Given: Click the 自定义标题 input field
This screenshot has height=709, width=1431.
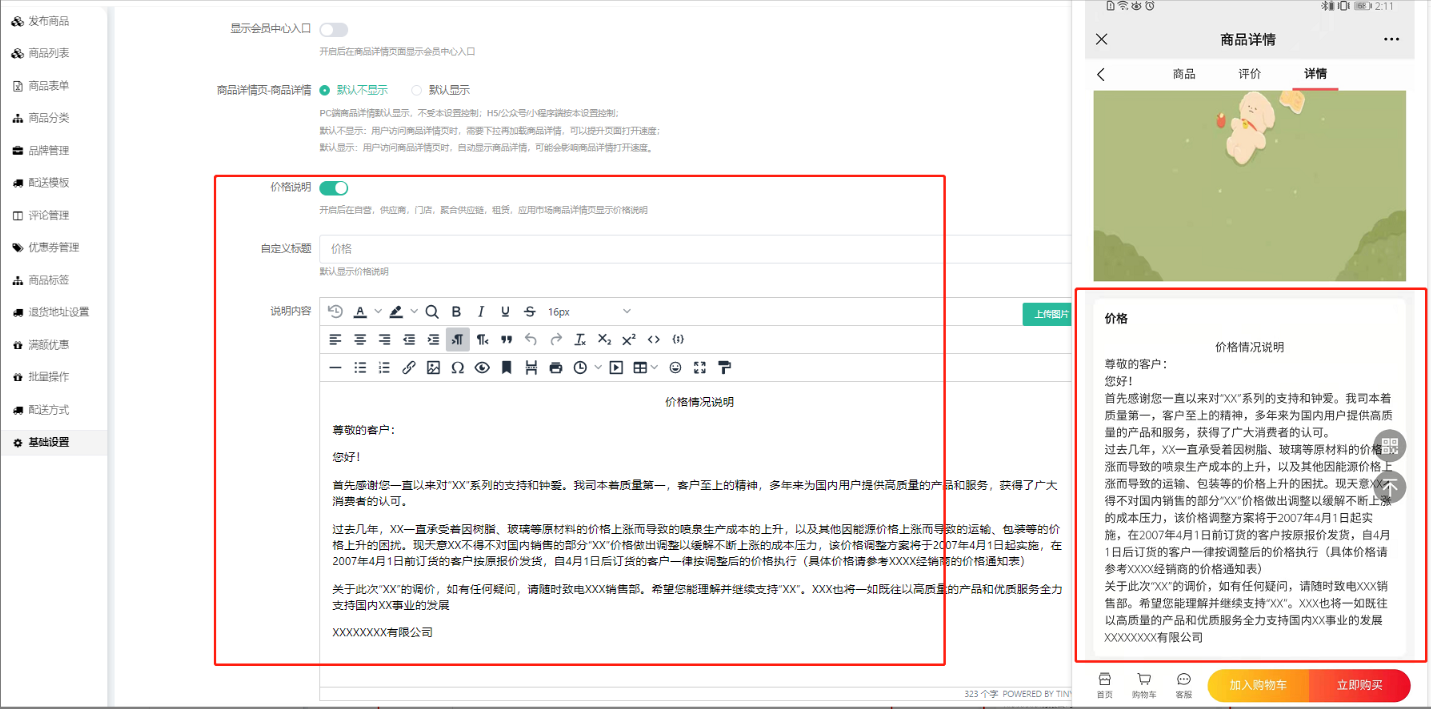Looking at the screenshot, I should tap(690, 248).
